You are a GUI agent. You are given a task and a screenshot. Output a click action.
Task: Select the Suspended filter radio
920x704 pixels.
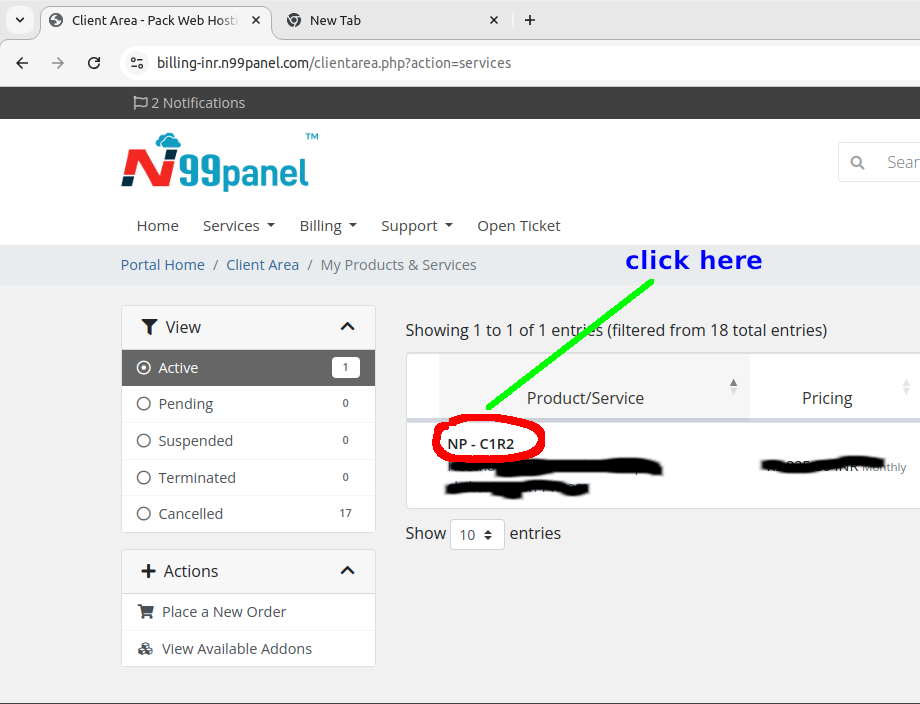tap(144, 441)
